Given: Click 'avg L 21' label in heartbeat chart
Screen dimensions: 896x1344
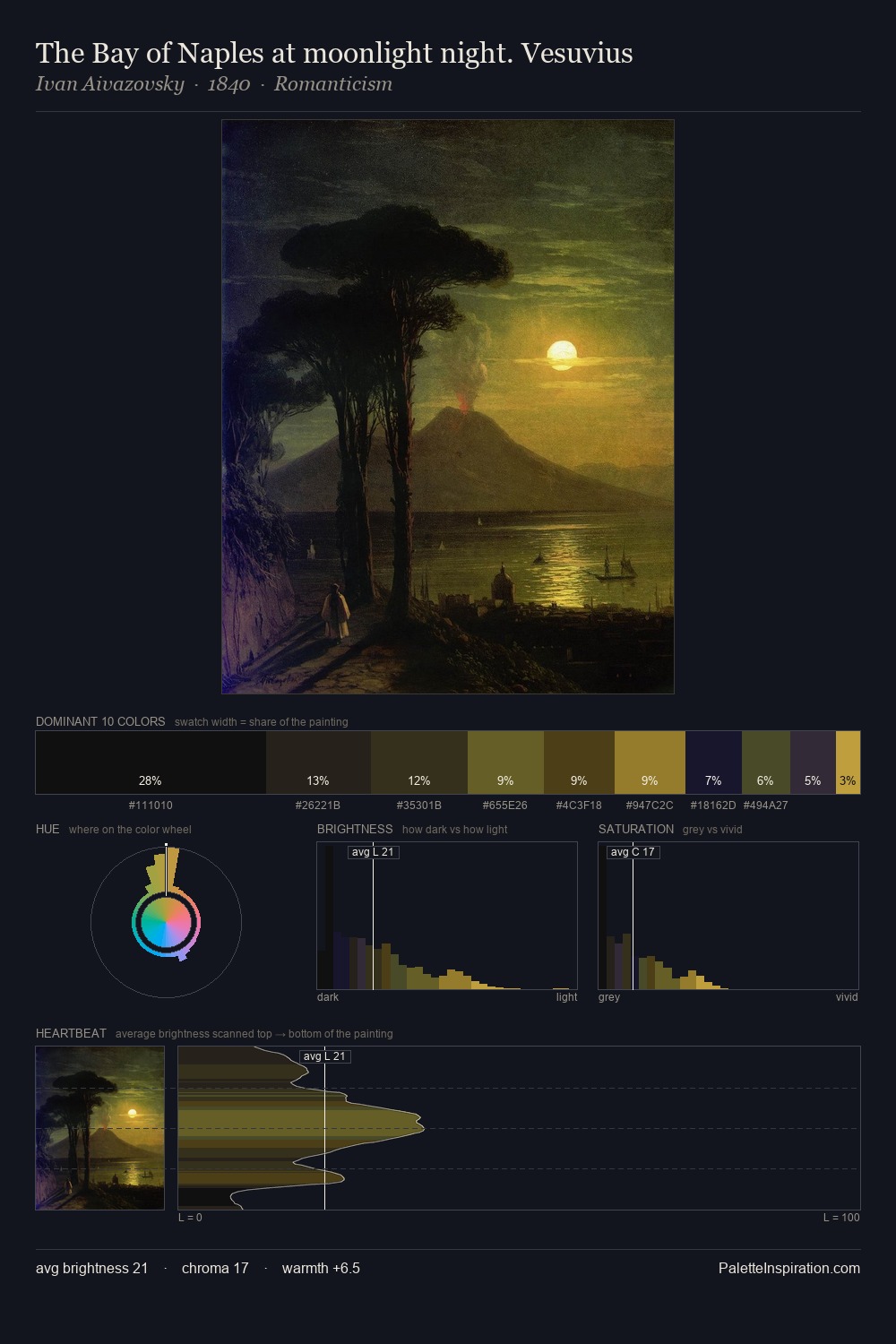Looking at the screenshot, I should point(324,1056).
